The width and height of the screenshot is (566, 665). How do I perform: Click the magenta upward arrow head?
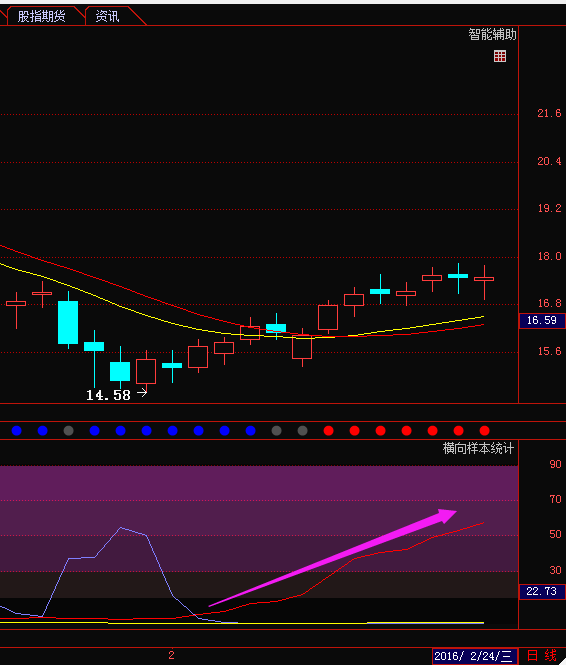(x=447, y=515)
